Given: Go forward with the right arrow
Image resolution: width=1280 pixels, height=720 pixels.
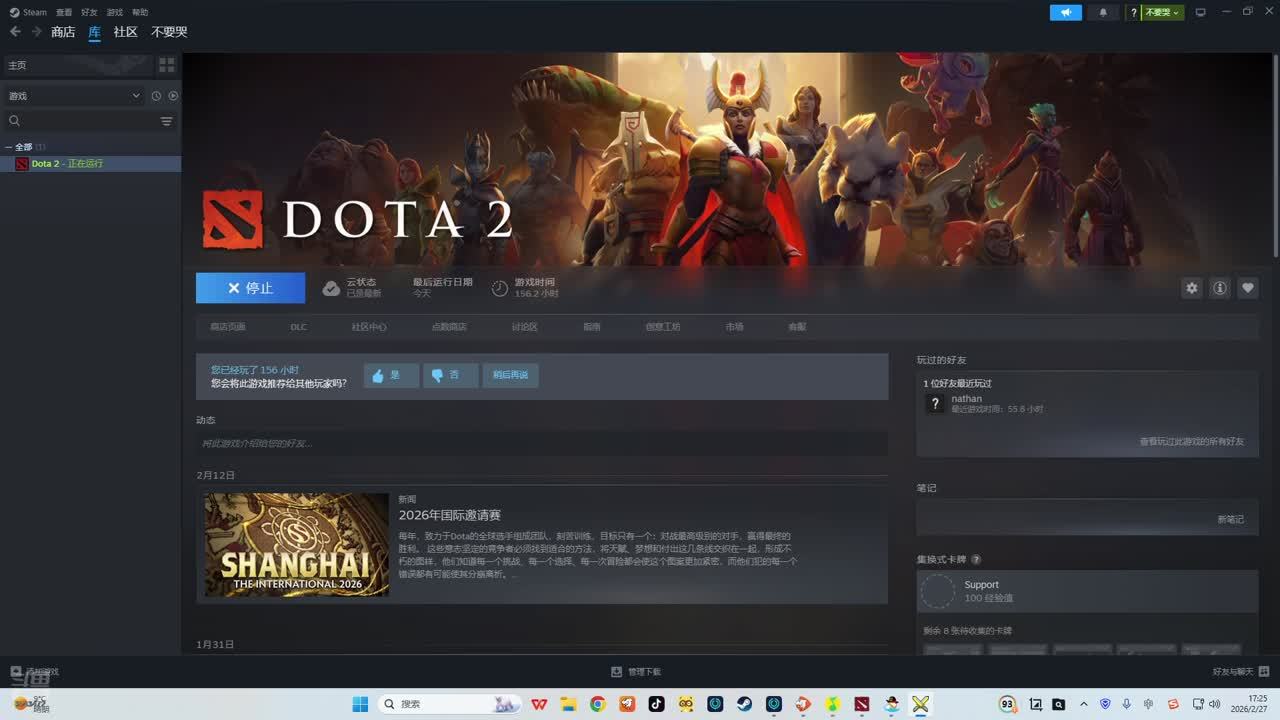Looking at the screenshot, I should (37, 32).
